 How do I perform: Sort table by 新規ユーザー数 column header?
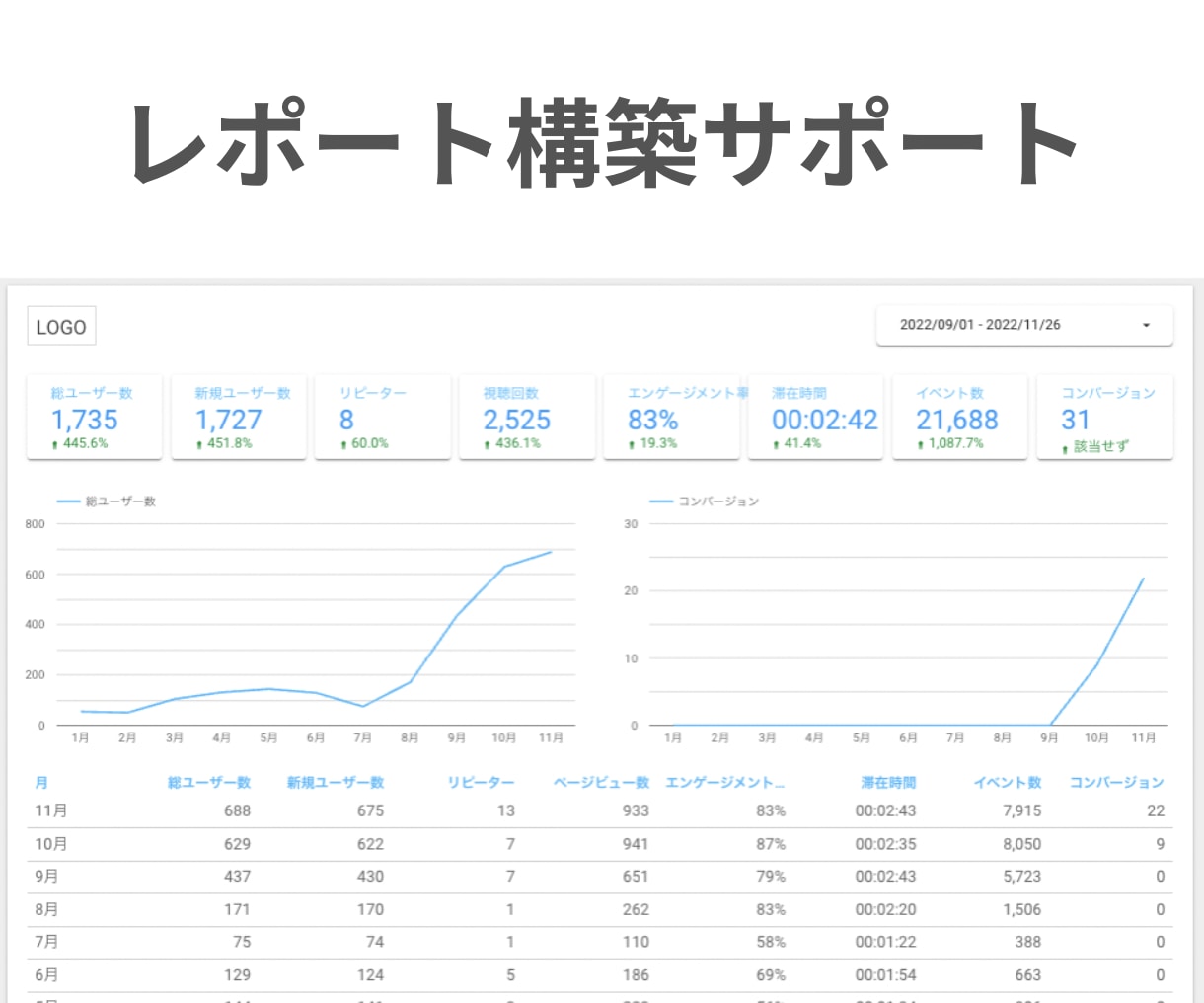pos(336,782)
